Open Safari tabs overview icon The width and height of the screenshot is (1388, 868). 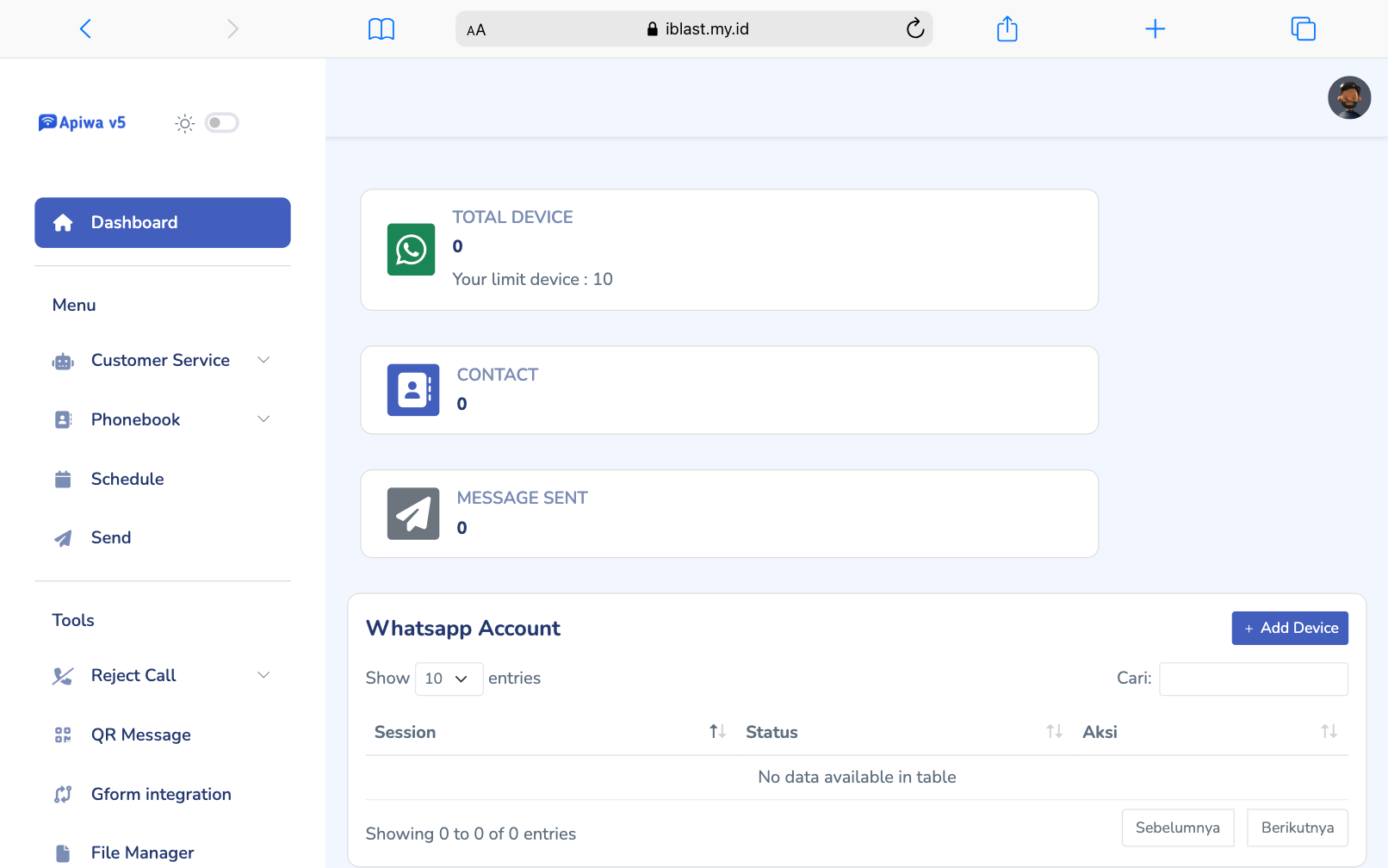click(x=1303, y=29)
